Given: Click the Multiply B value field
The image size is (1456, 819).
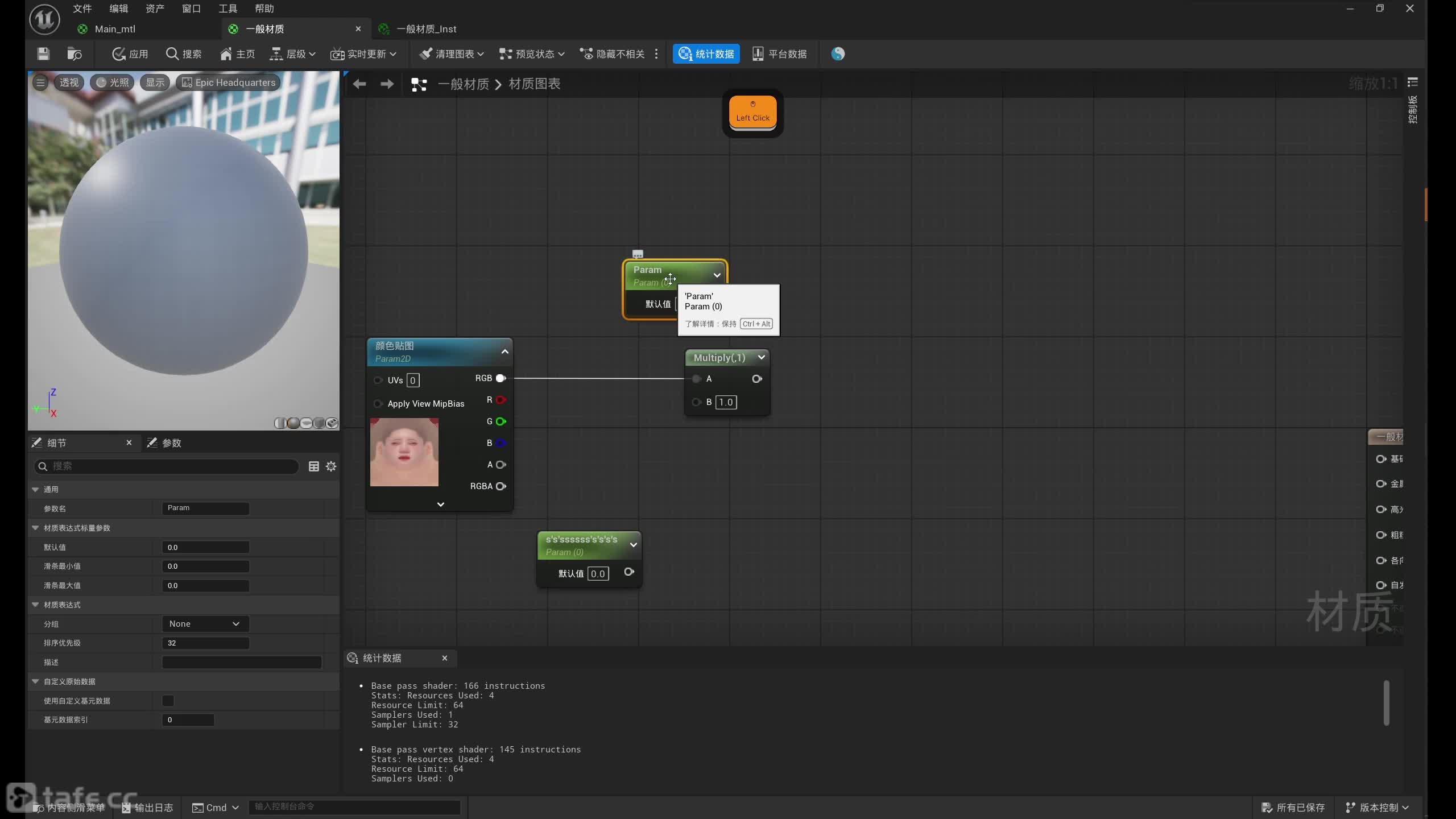Looking at the screenshot, I should 726,402.
